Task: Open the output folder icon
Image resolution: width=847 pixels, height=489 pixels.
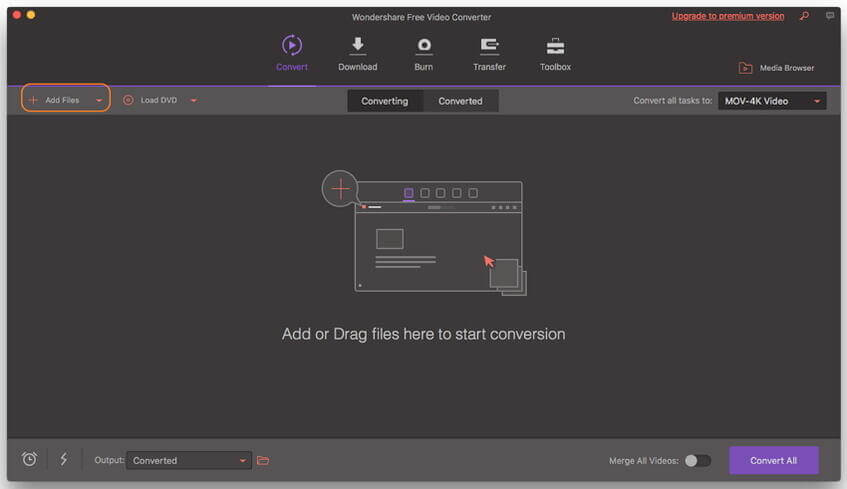Action: (263, 460)
